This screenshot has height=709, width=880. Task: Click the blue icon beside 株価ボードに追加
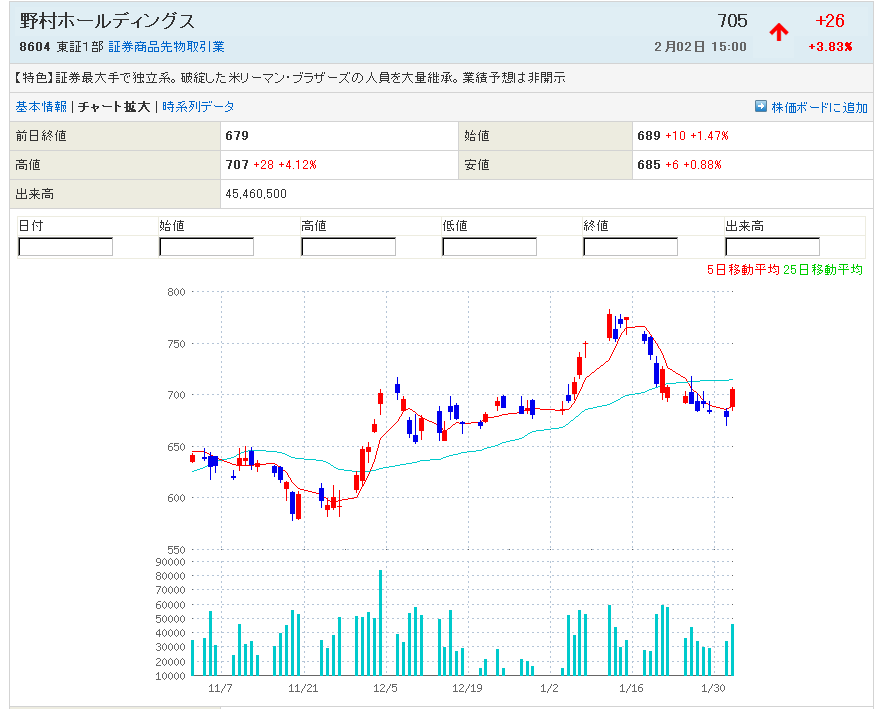tap(761, 106)
